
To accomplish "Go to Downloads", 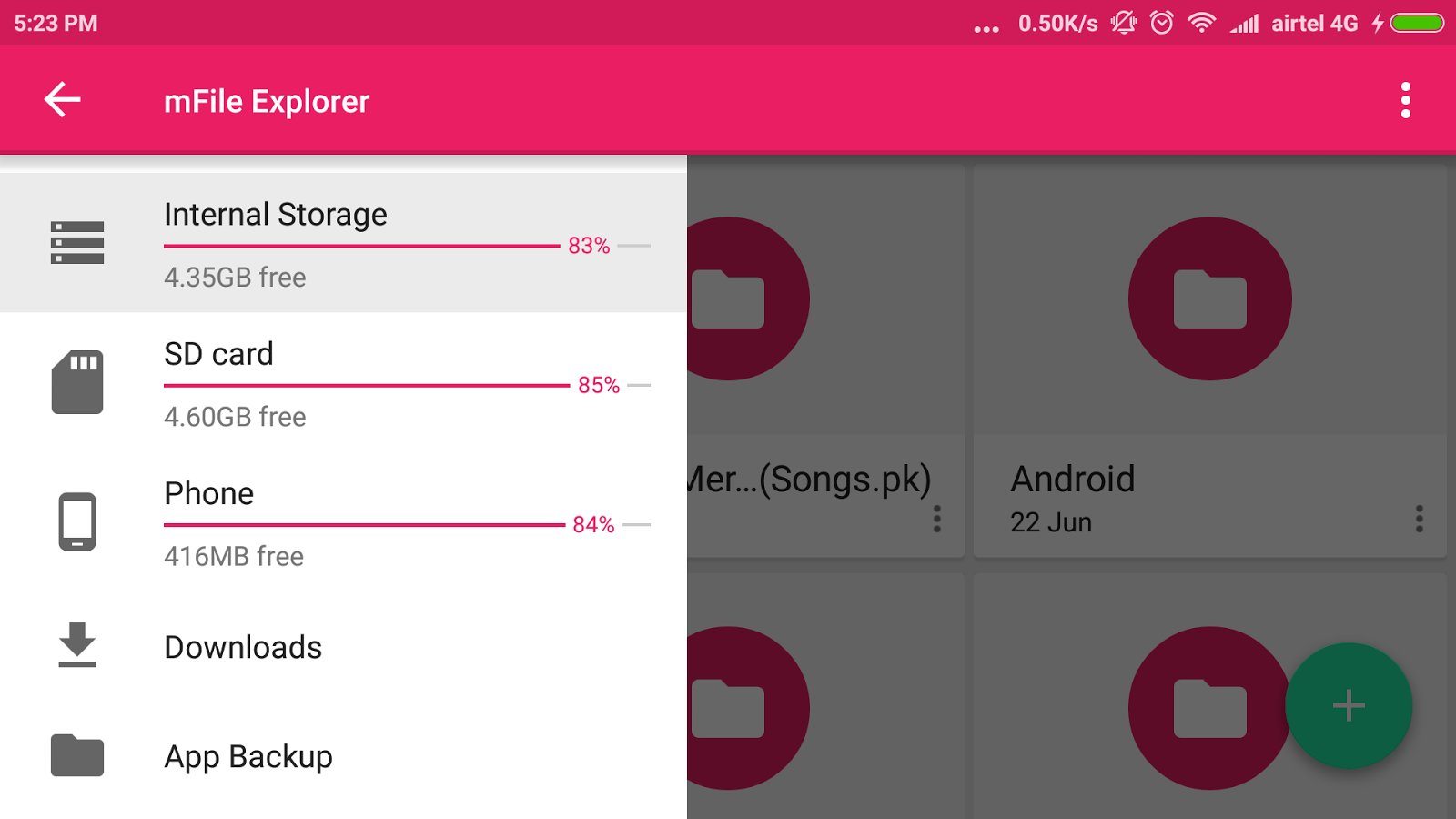I will click(x=243, y=647).
